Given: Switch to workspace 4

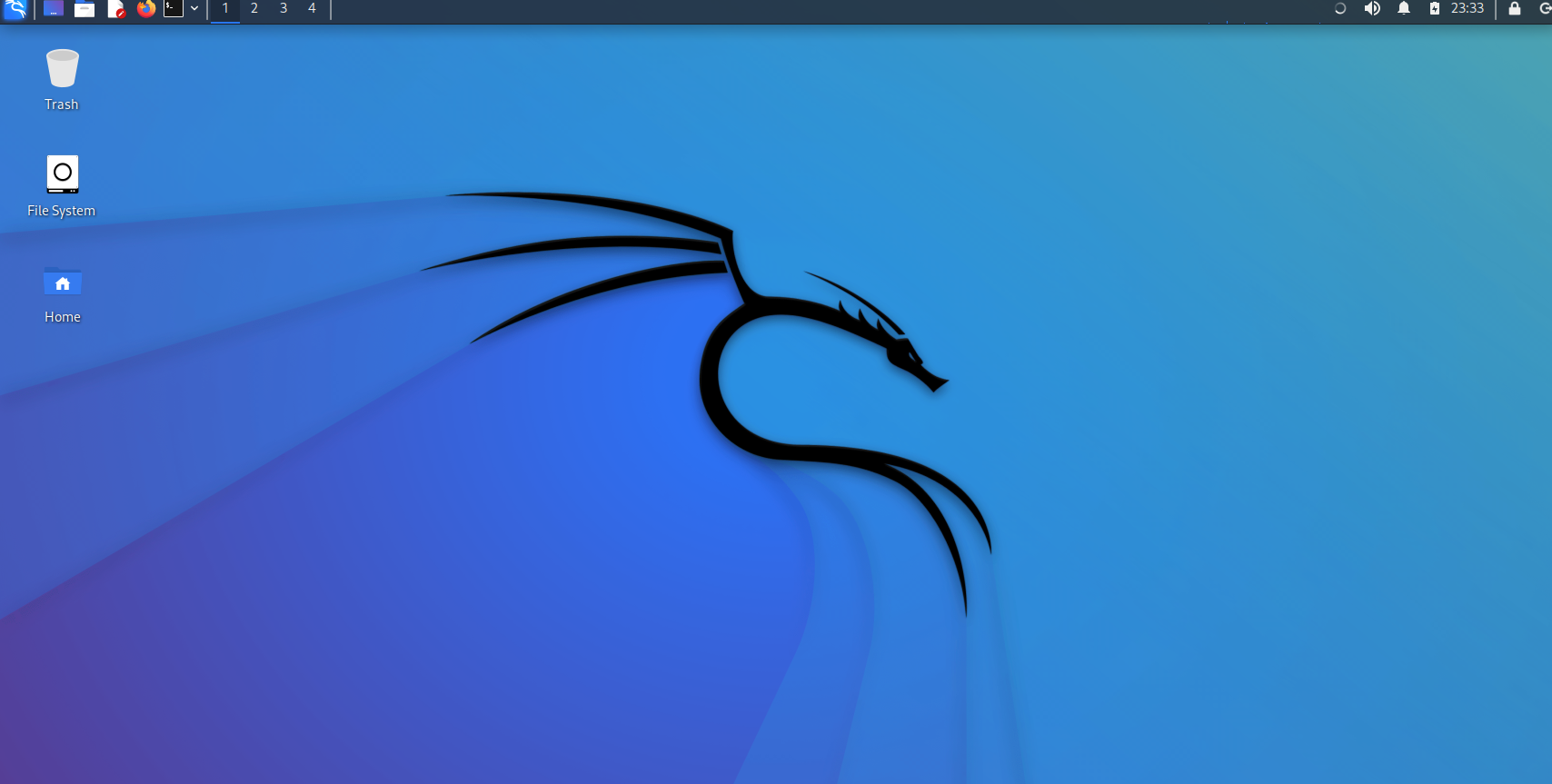Looking at the screenshot, I should 312,9.
